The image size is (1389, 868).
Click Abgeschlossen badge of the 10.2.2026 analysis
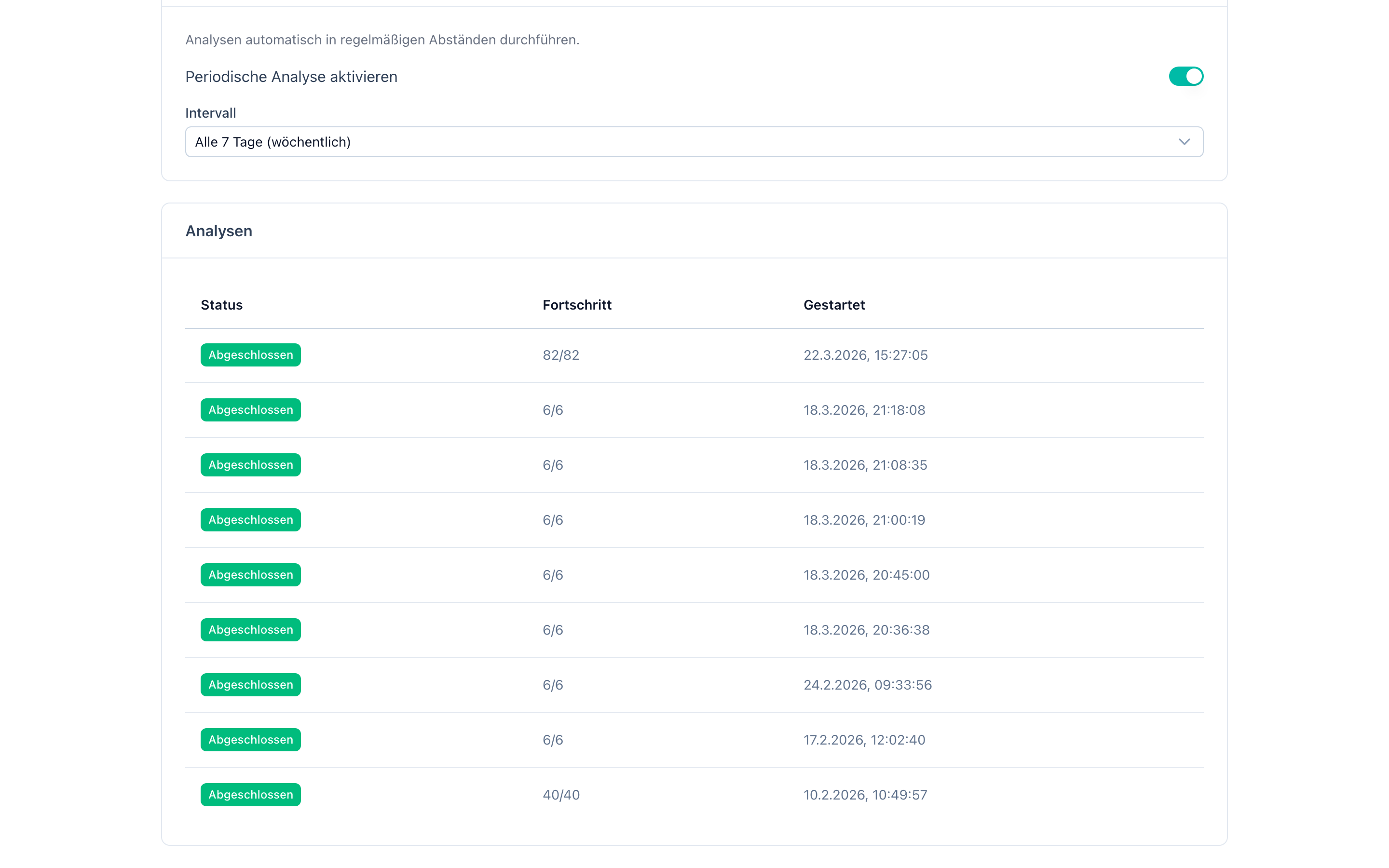(250, 795)
